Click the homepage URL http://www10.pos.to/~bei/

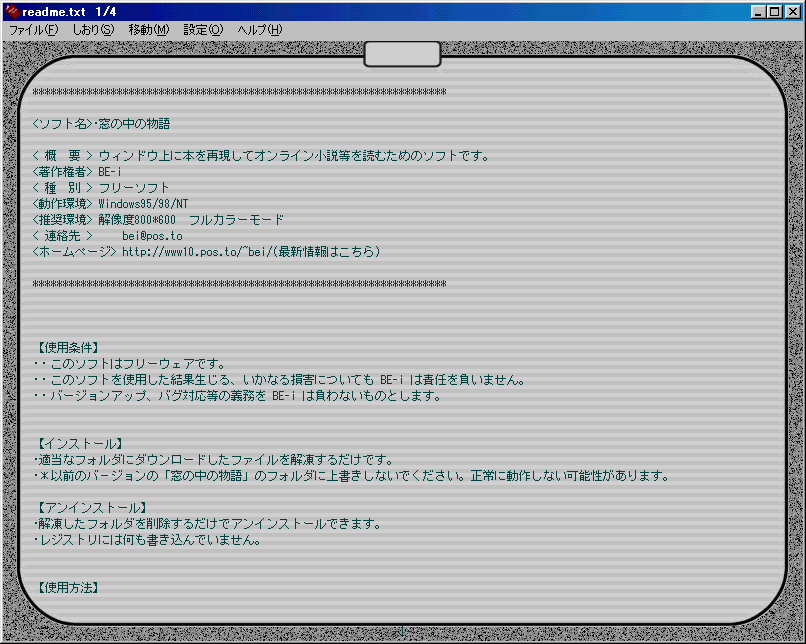tap(197, 252)
